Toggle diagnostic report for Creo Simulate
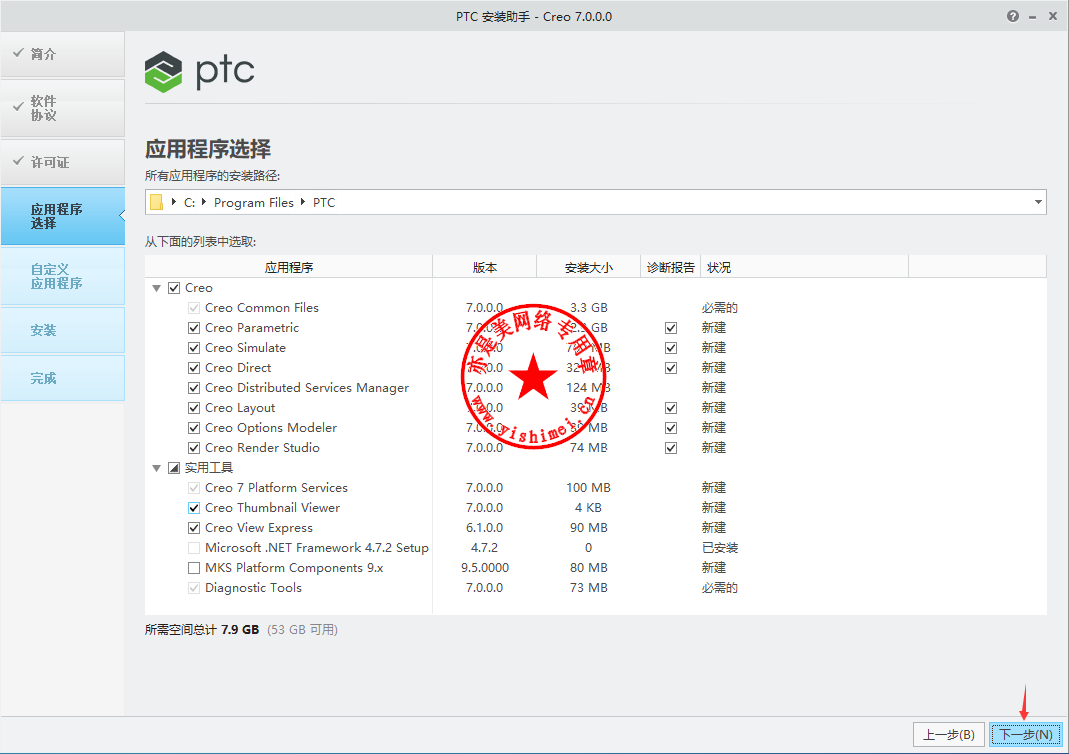 point(671,348)
